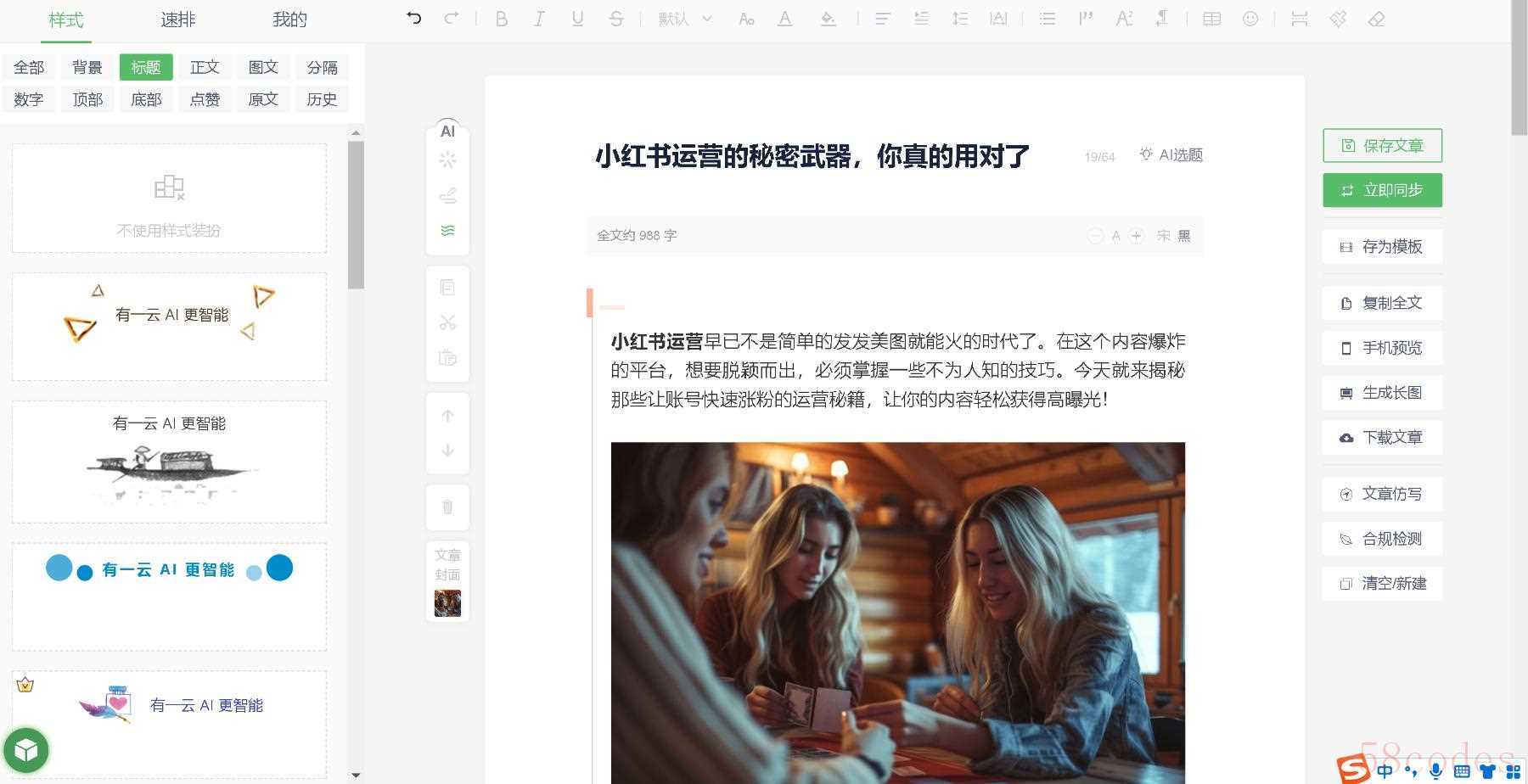The height and width of the screenshot is (784, 1528).
Task: Open the 文章封面 cover thumbnail
Action: (447, 603)
